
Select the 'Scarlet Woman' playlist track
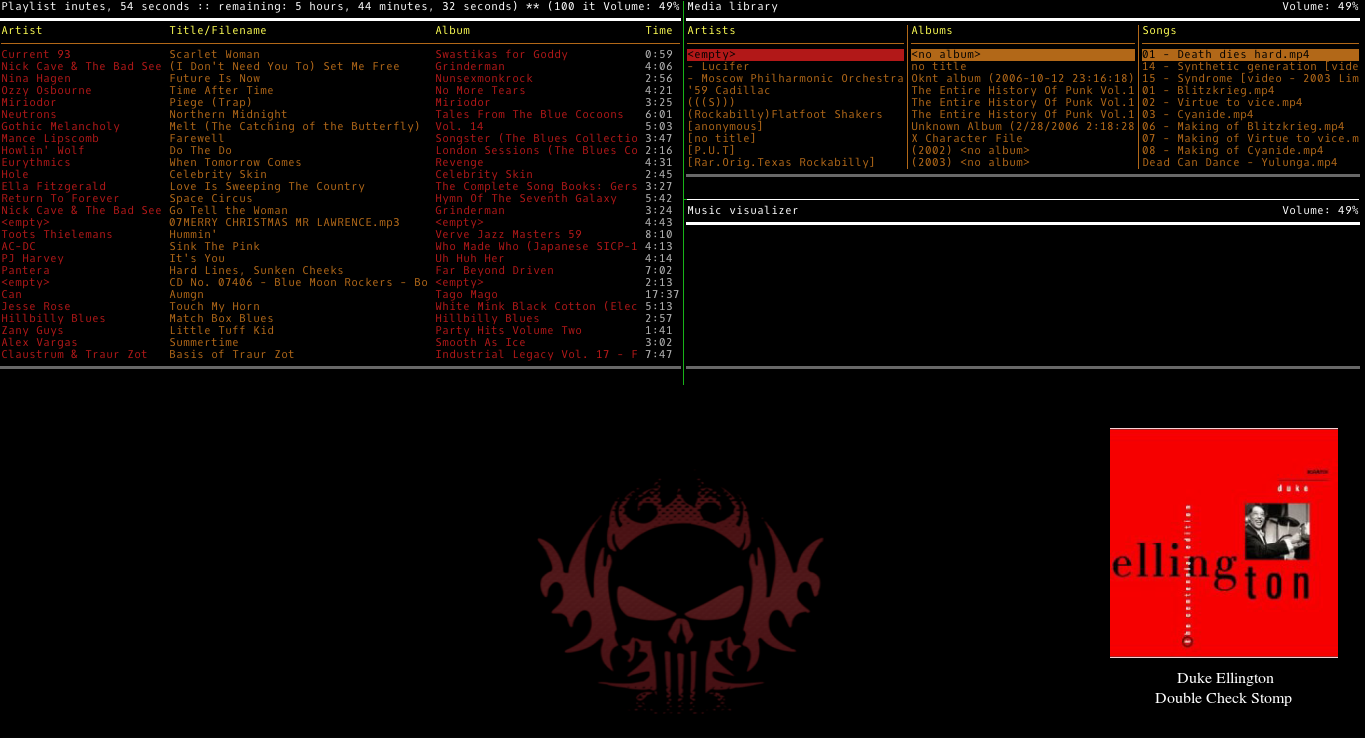tap(214, 55)
